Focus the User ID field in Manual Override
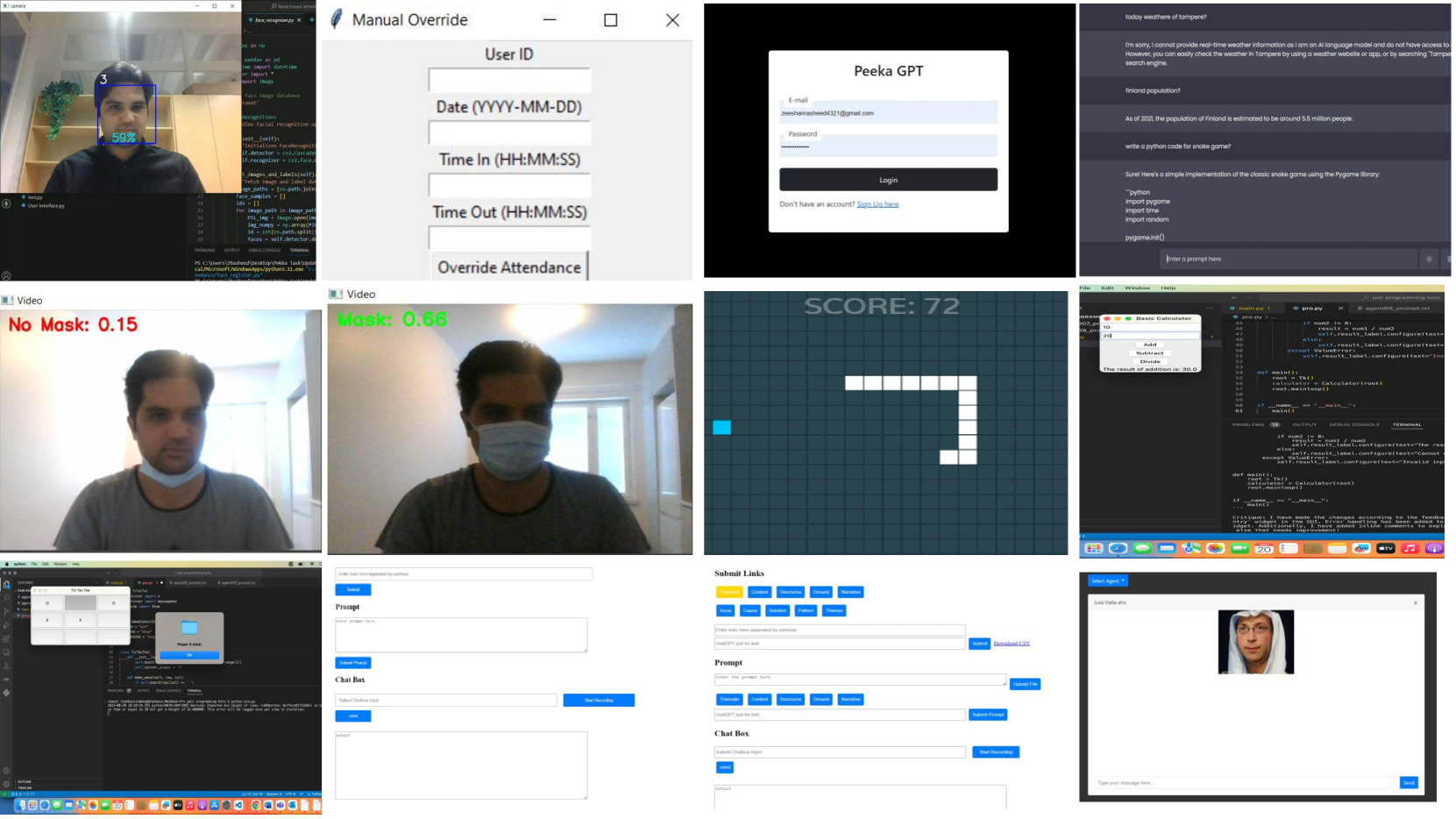Image resolution: width=1456 pixels, height=819 pixels. click(x=509, y=80)
